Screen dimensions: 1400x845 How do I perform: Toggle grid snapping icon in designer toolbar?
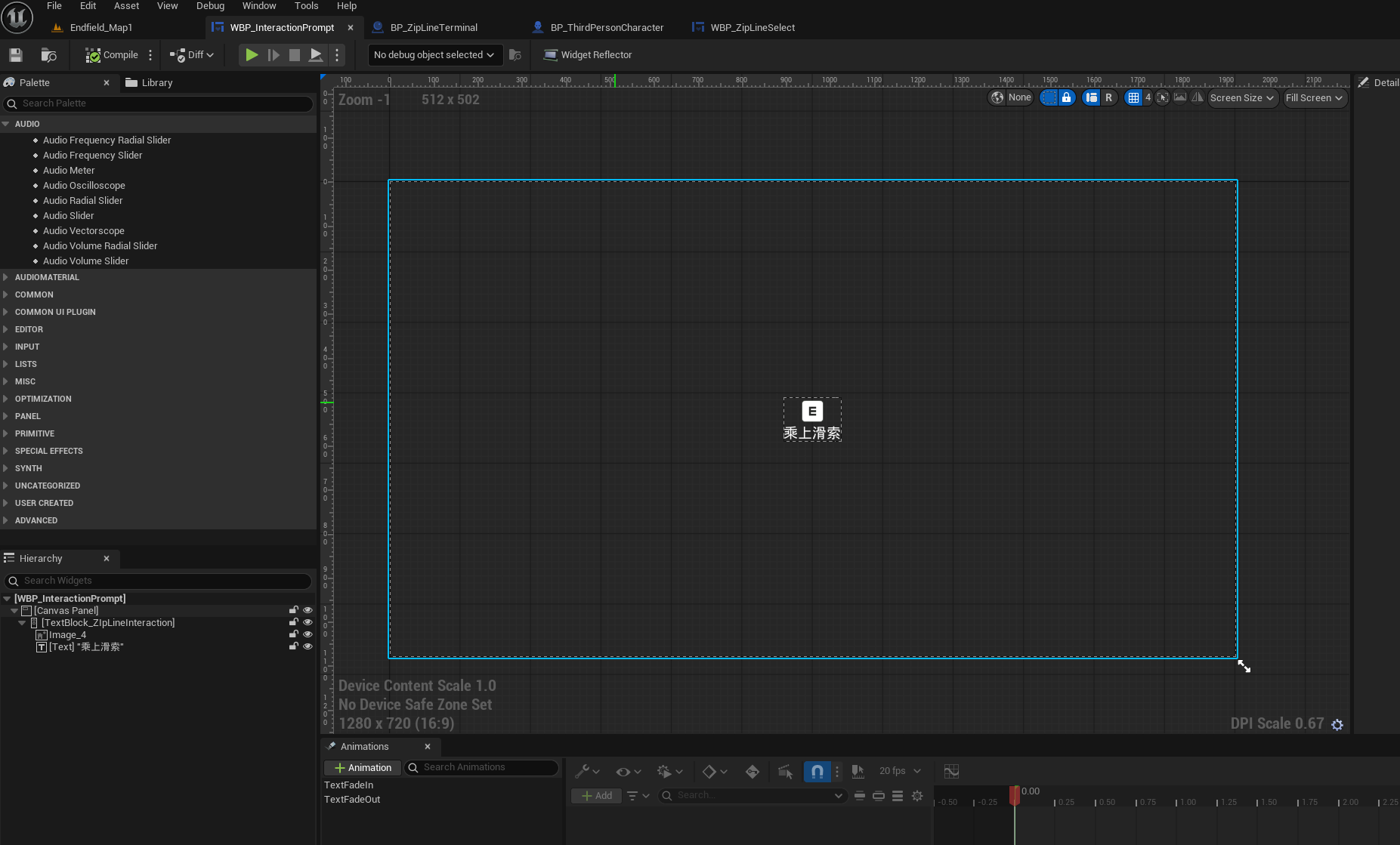click(x=1133, y=97)
